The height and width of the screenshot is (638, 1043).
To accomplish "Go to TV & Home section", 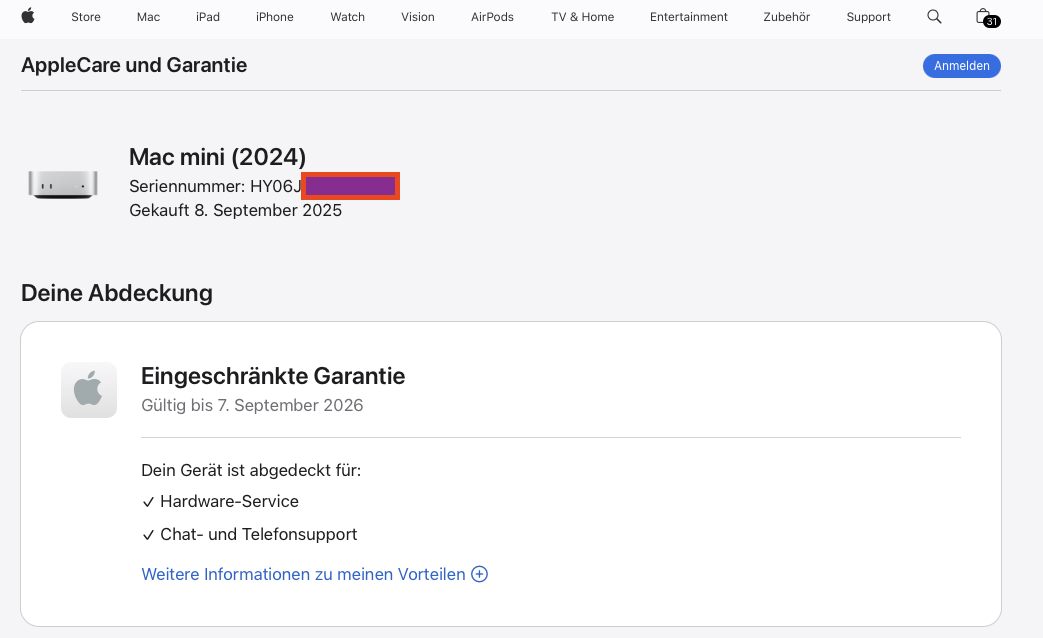I will coord(583,17).
